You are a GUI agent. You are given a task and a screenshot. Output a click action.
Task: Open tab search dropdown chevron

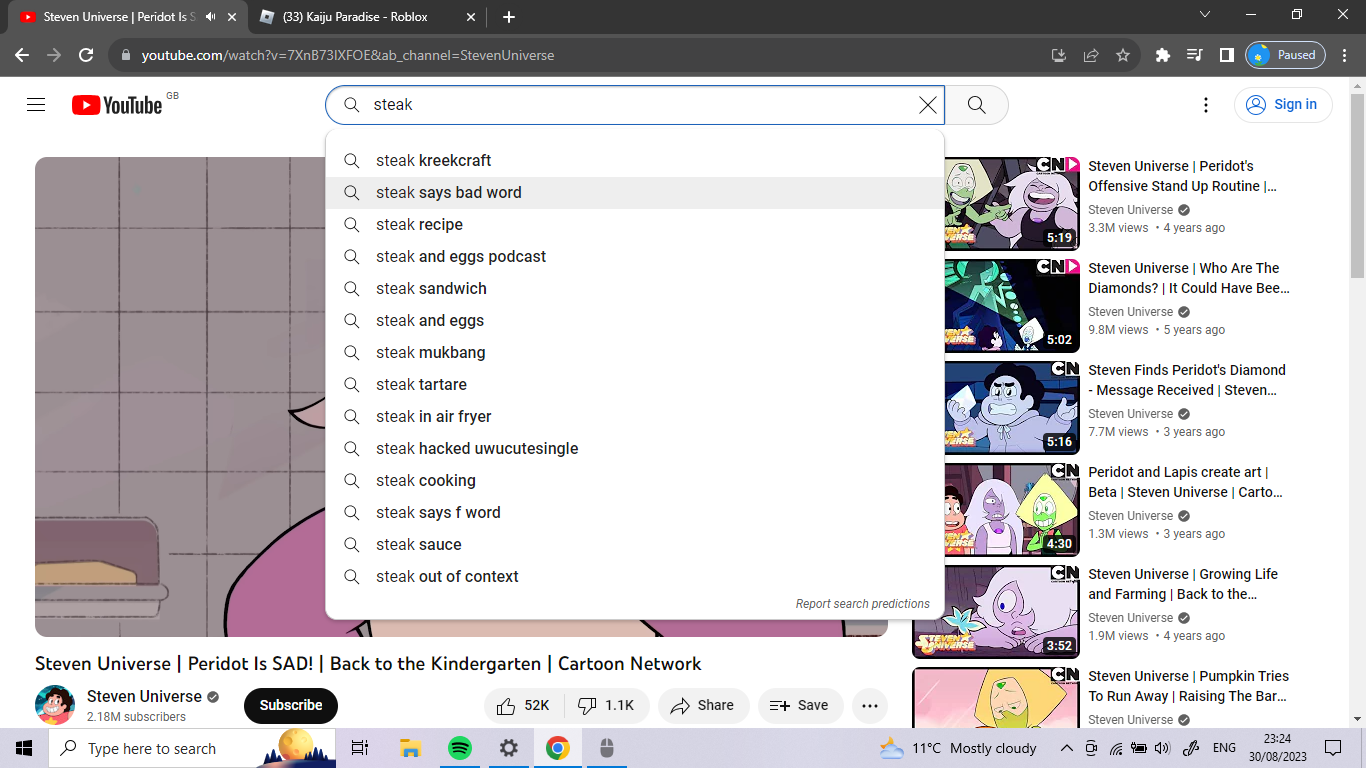(x=1205, y=15)
